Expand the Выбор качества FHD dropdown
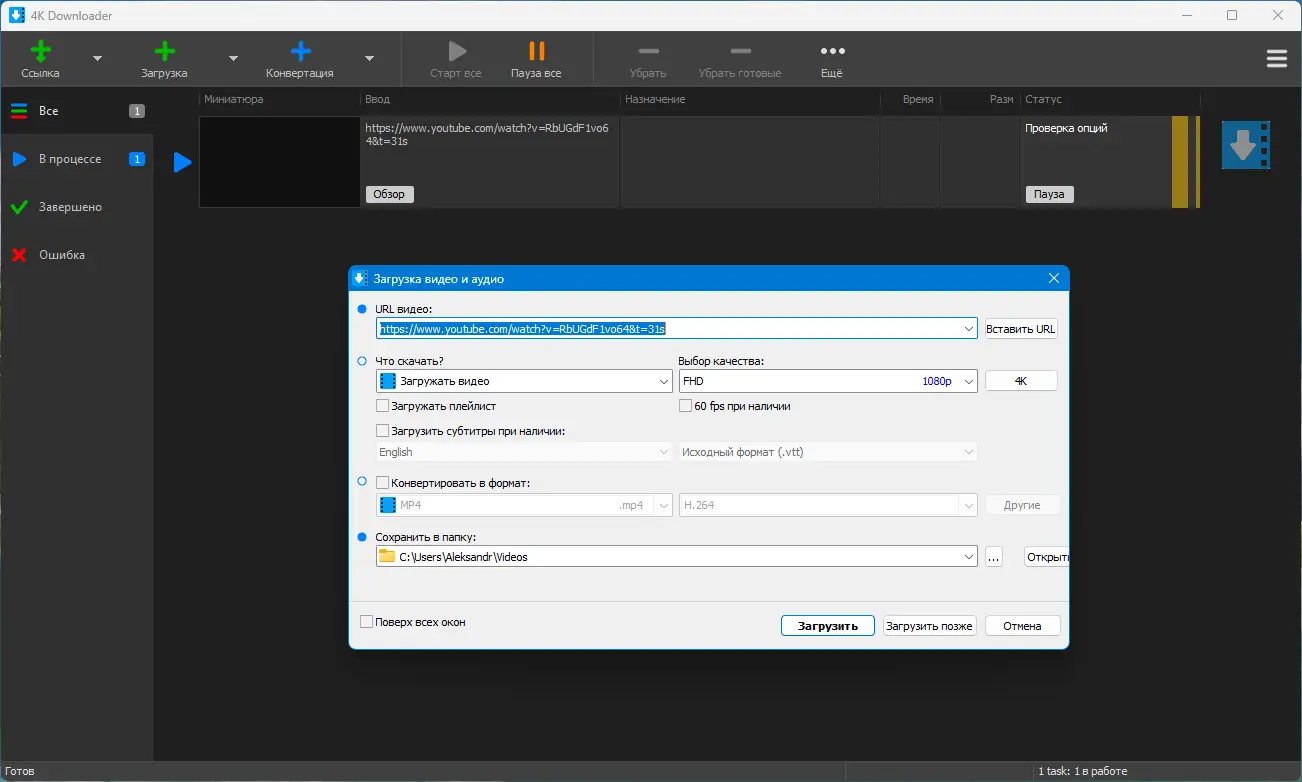The image size is (1302, 782). pos(967,381)
